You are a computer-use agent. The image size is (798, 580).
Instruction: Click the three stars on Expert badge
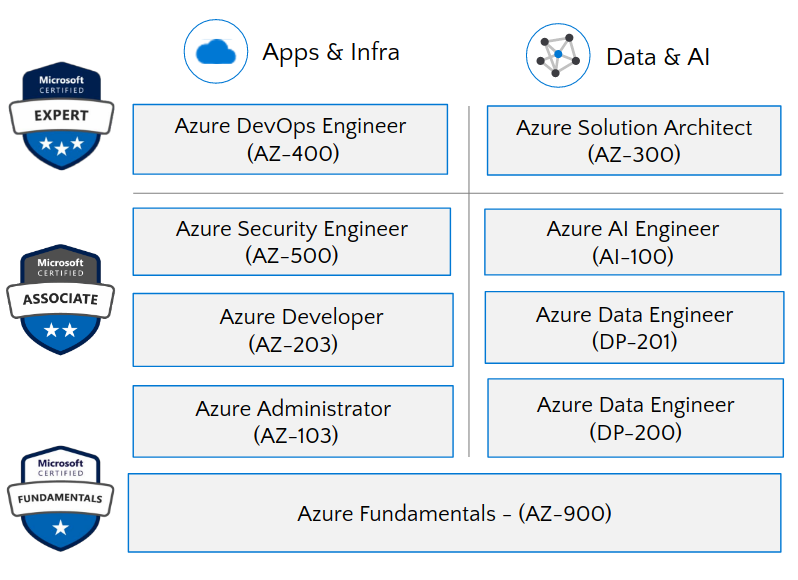pyautogui.click(x=62, y=146)
